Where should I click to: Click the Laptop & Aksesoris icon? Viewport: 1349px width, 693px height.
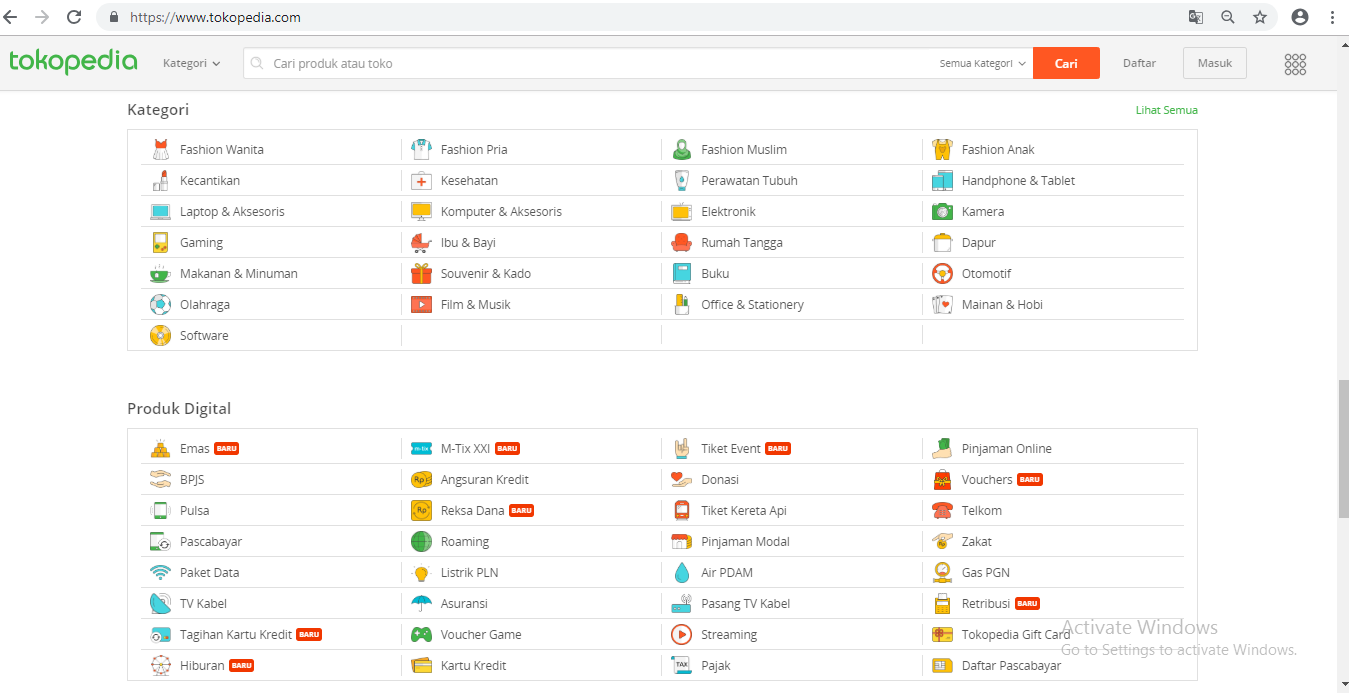click(x=160, y=212)
